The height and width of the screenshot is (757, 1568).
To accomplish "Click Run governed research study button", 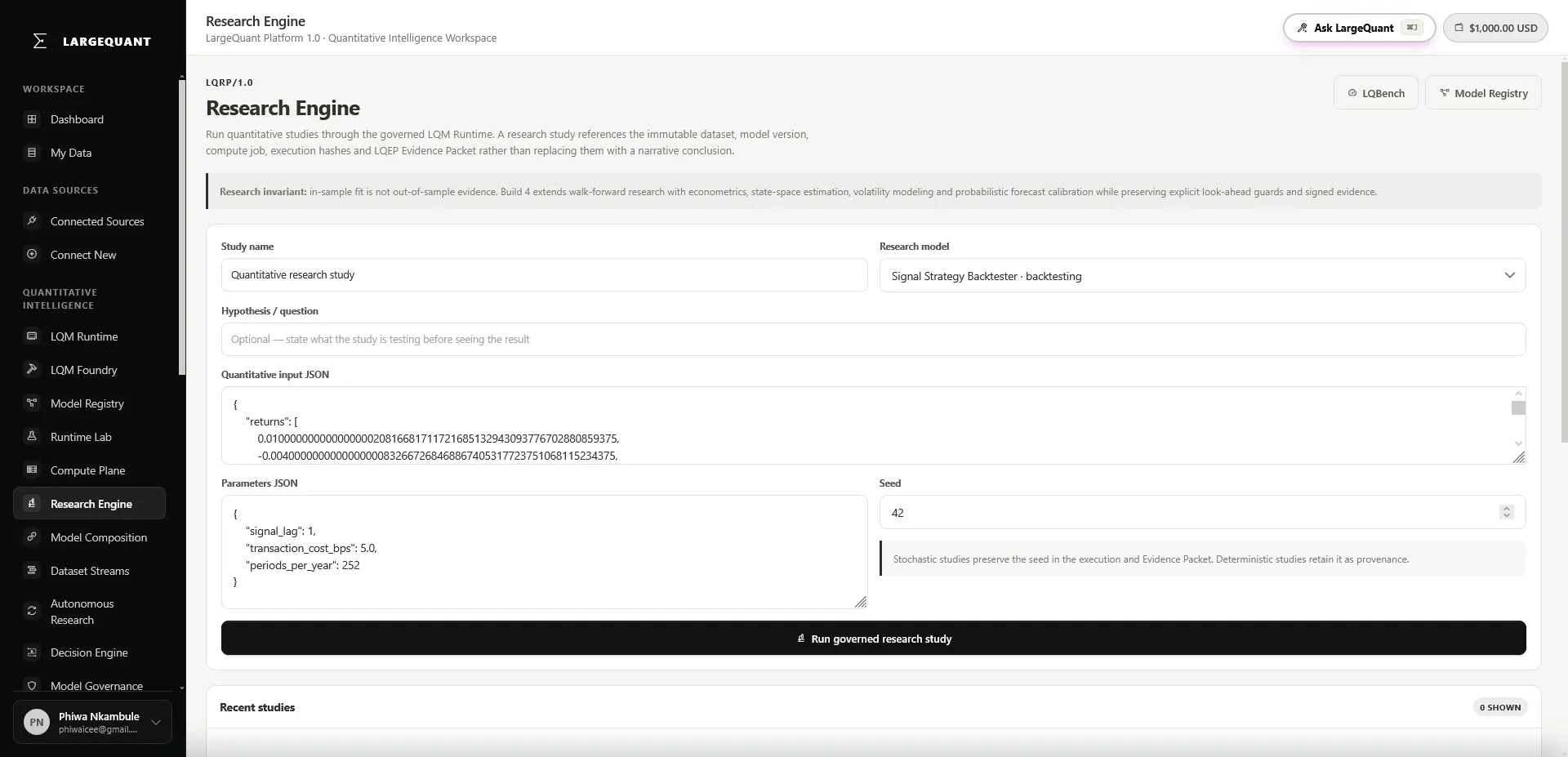I will pos(873,639).
